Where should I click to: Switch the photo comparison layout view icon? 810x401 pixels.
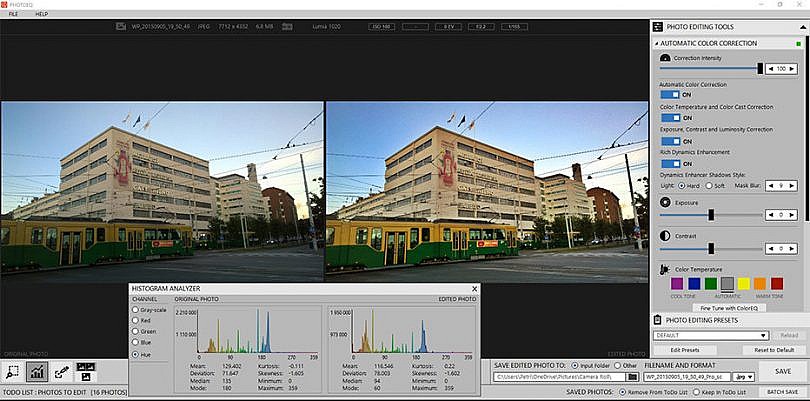pos(86,372)
